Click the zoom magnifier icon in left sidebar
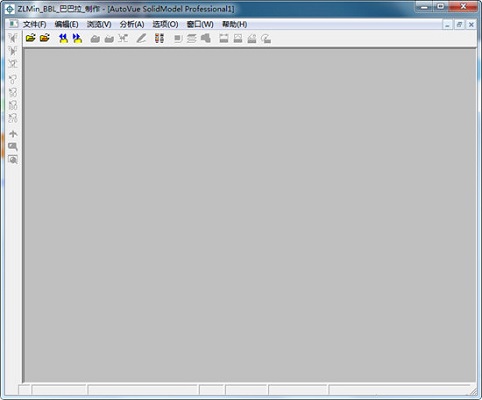Screen dimensions: 482x400 coord(13,146)
